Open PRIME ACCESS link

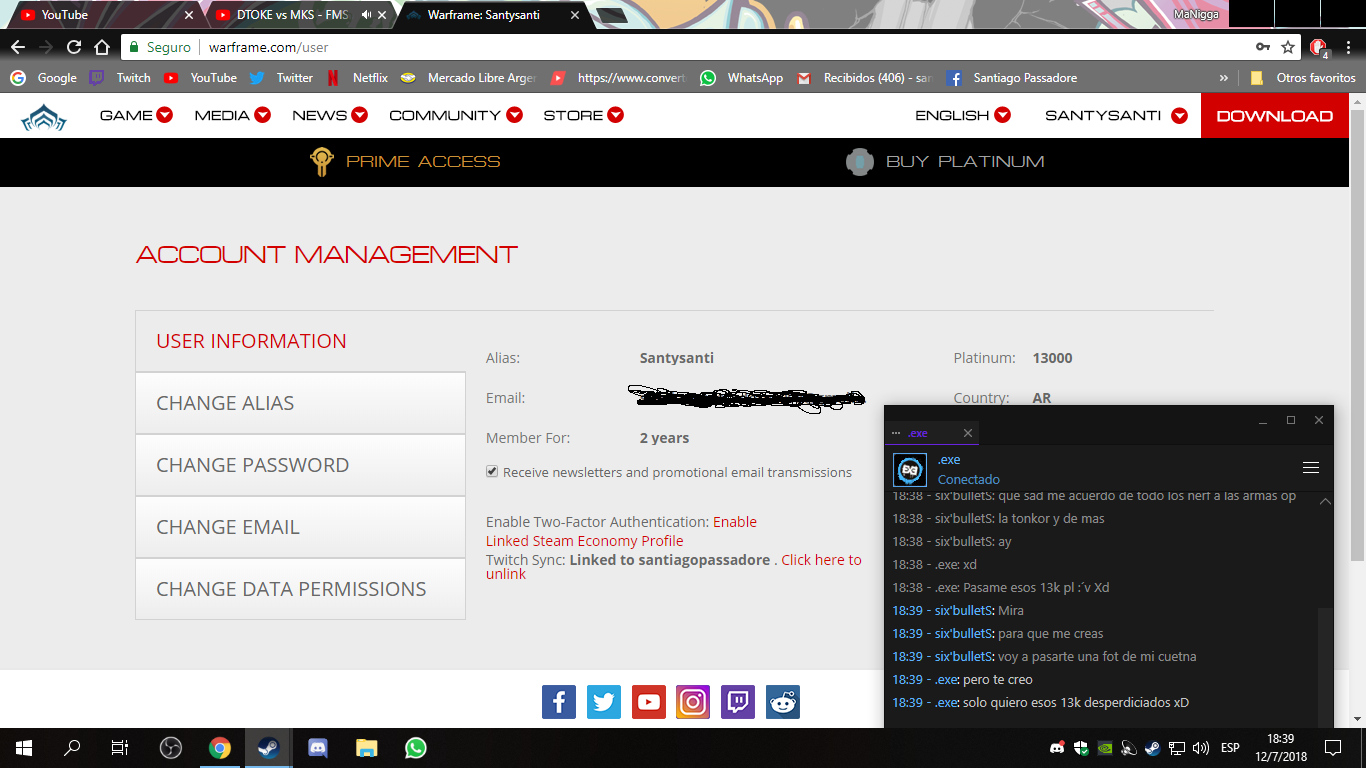[405, 162]
